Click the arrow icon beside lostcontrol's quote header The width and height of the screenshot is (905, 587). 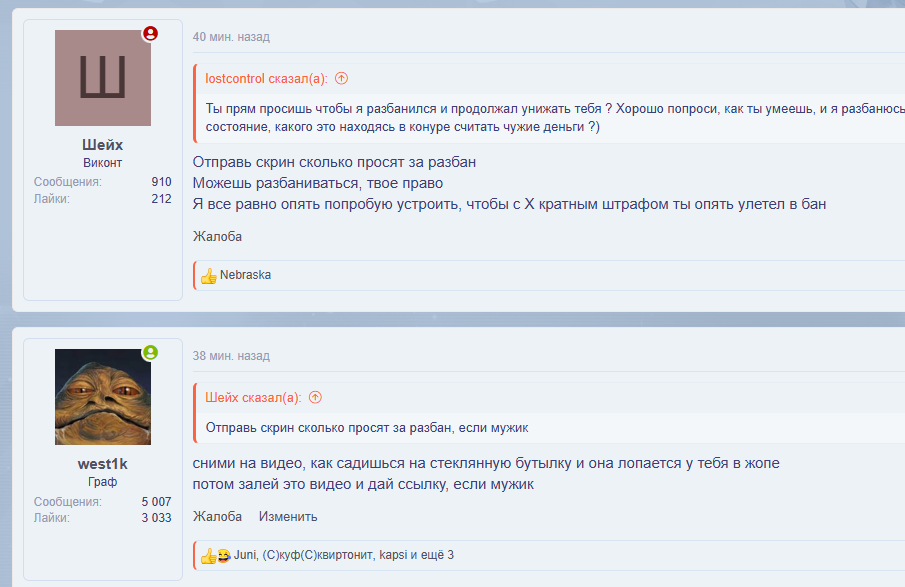click(341, 79)
